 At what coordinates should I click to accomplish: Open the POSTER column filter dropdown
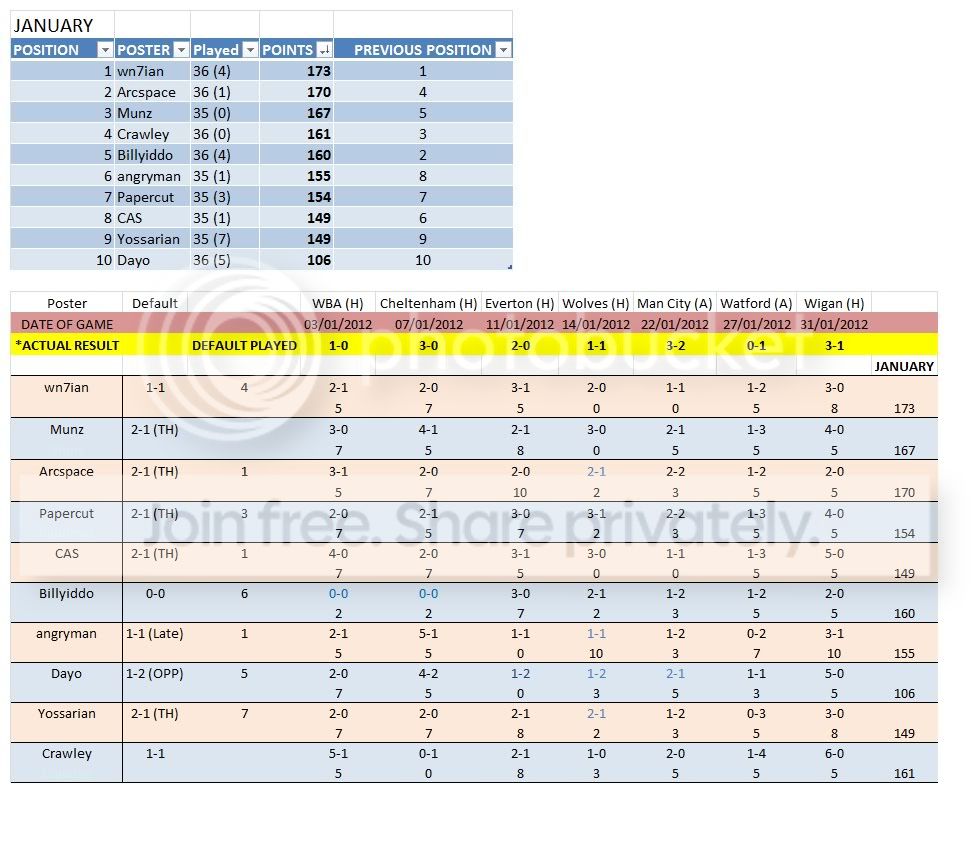point(181,50)
